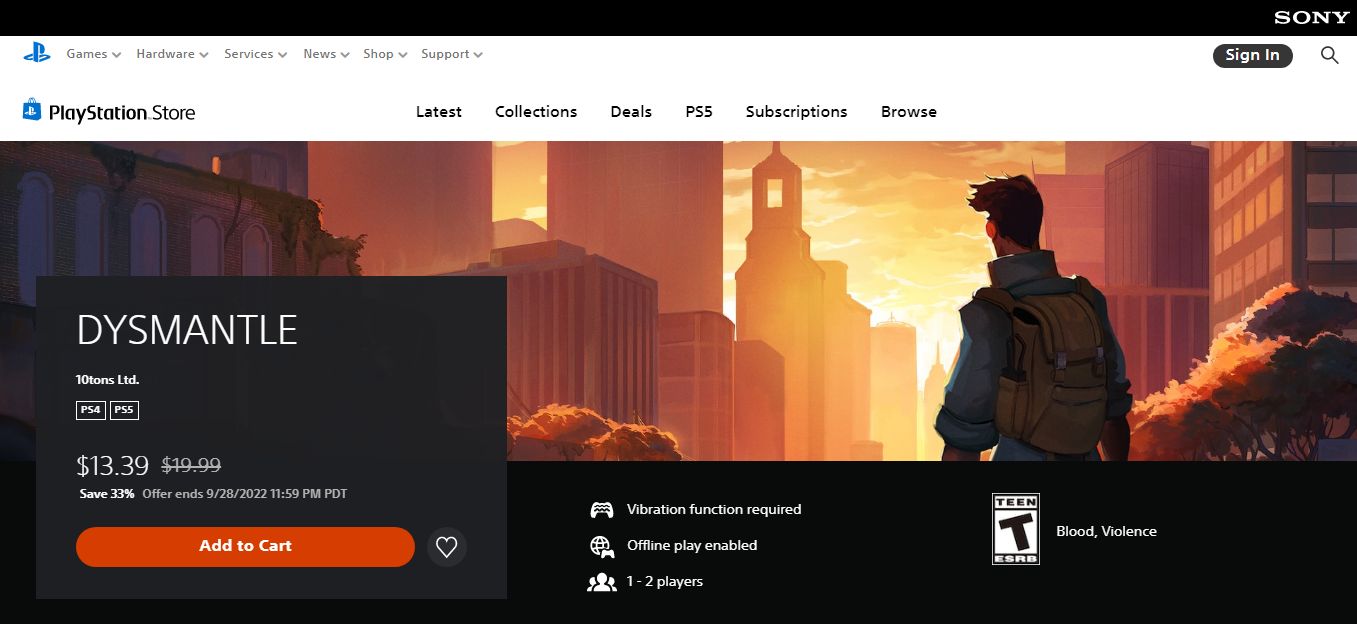The width and height of the screenshot is (1357, 624).
Task: Click the ESRB Teen rating badge
Action: pyautogui.click(x=1016, y=529)
